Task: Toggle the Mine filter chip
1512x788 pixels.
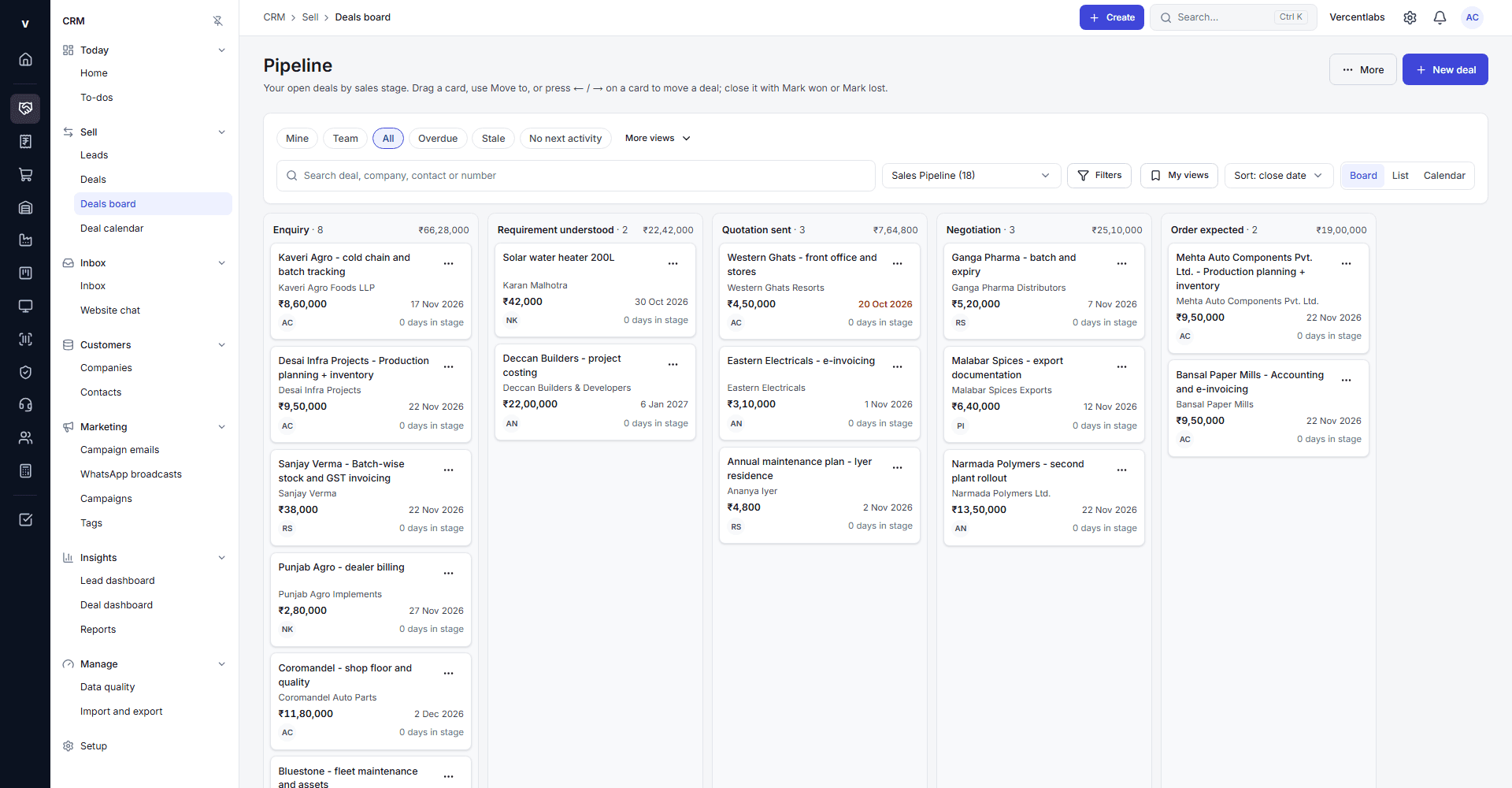Action: [297, 139]
